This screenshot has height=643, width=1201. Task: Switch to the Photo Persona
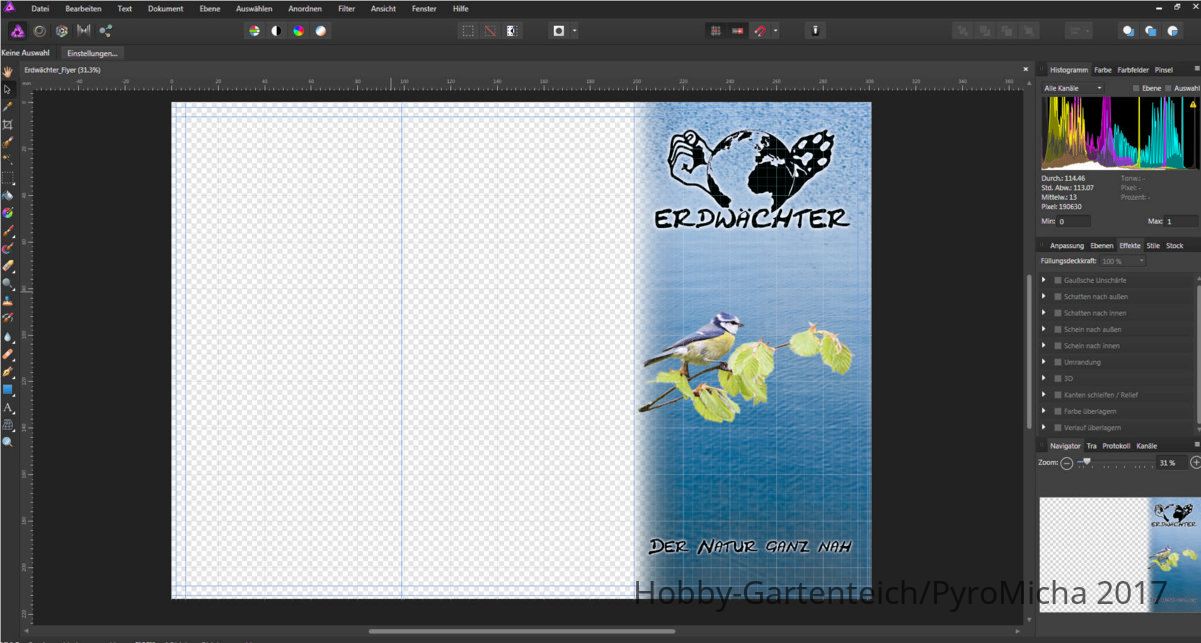pyautogui.click(x=17, y=31)
